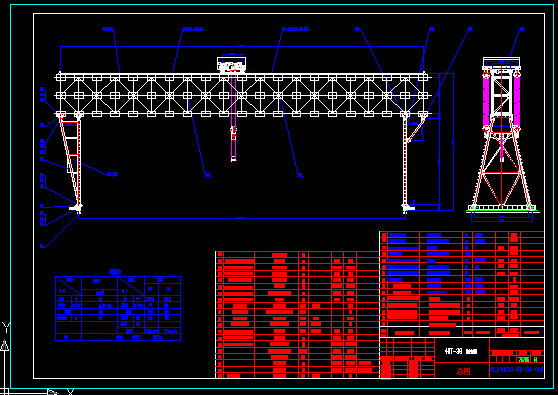Image resolution: width=558 pixels, height=395 pixels.
Task: Select the left magenta panel in side view
Action: 486,100
